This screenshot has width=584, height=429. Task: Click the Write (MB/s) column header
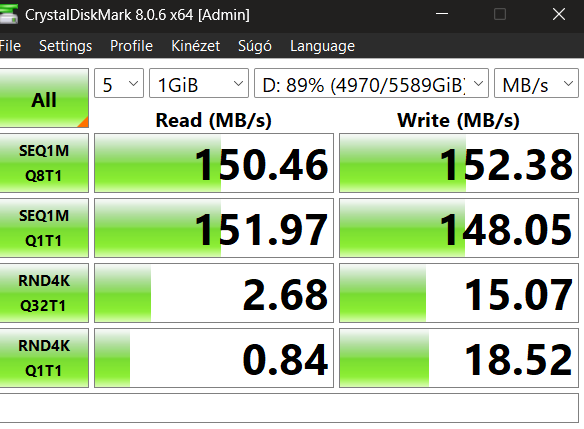point(458,120)
